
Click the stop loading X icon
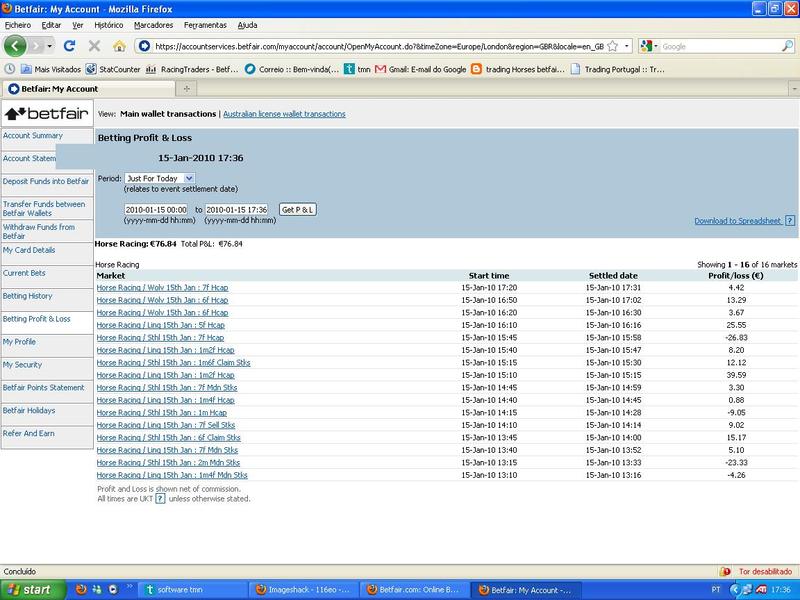point(94,46)
